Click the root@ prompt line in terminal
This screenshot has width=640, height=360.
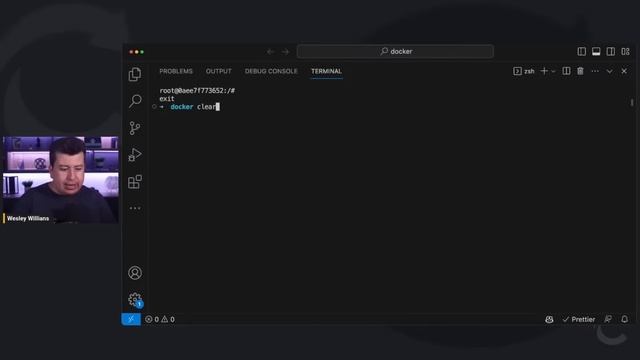pyautogui.click(x=197, y=91)
